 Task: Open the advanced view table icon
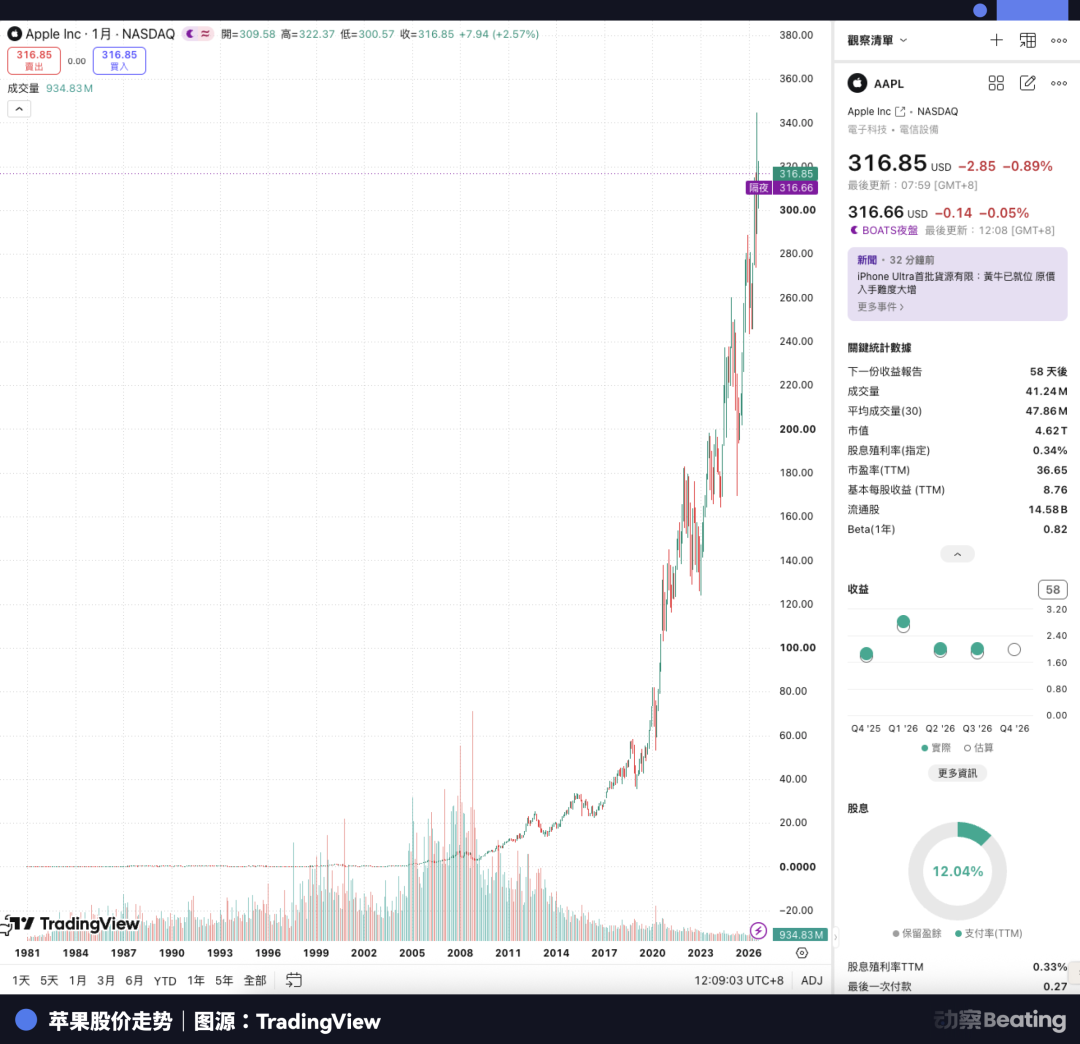[x=1027, y=41]
